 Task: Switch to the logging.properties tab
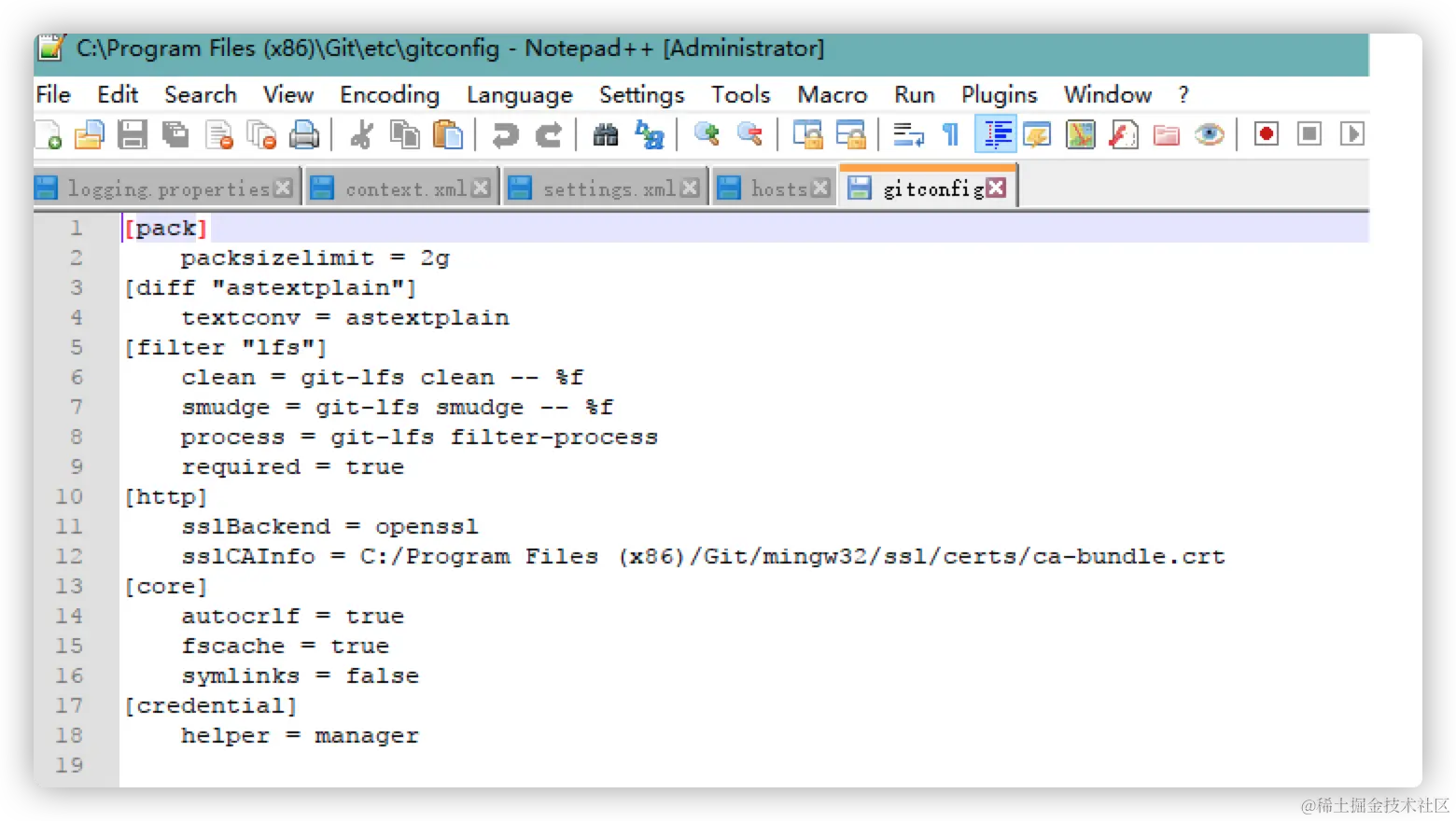[x=168, y=188]
